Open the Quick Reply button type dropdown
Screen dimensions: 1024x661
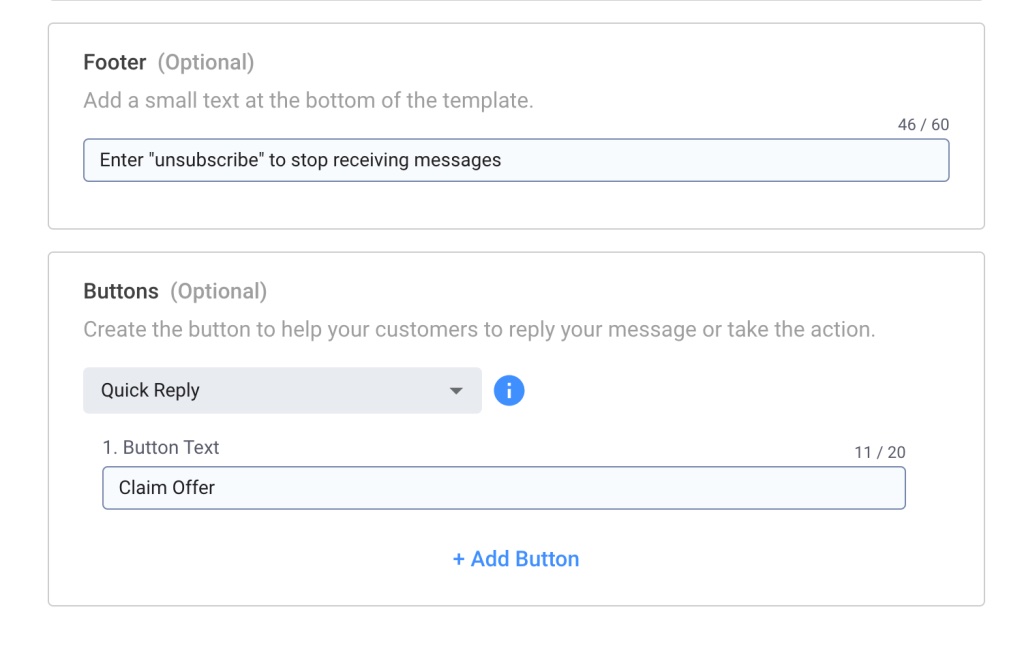coord(282,390)
